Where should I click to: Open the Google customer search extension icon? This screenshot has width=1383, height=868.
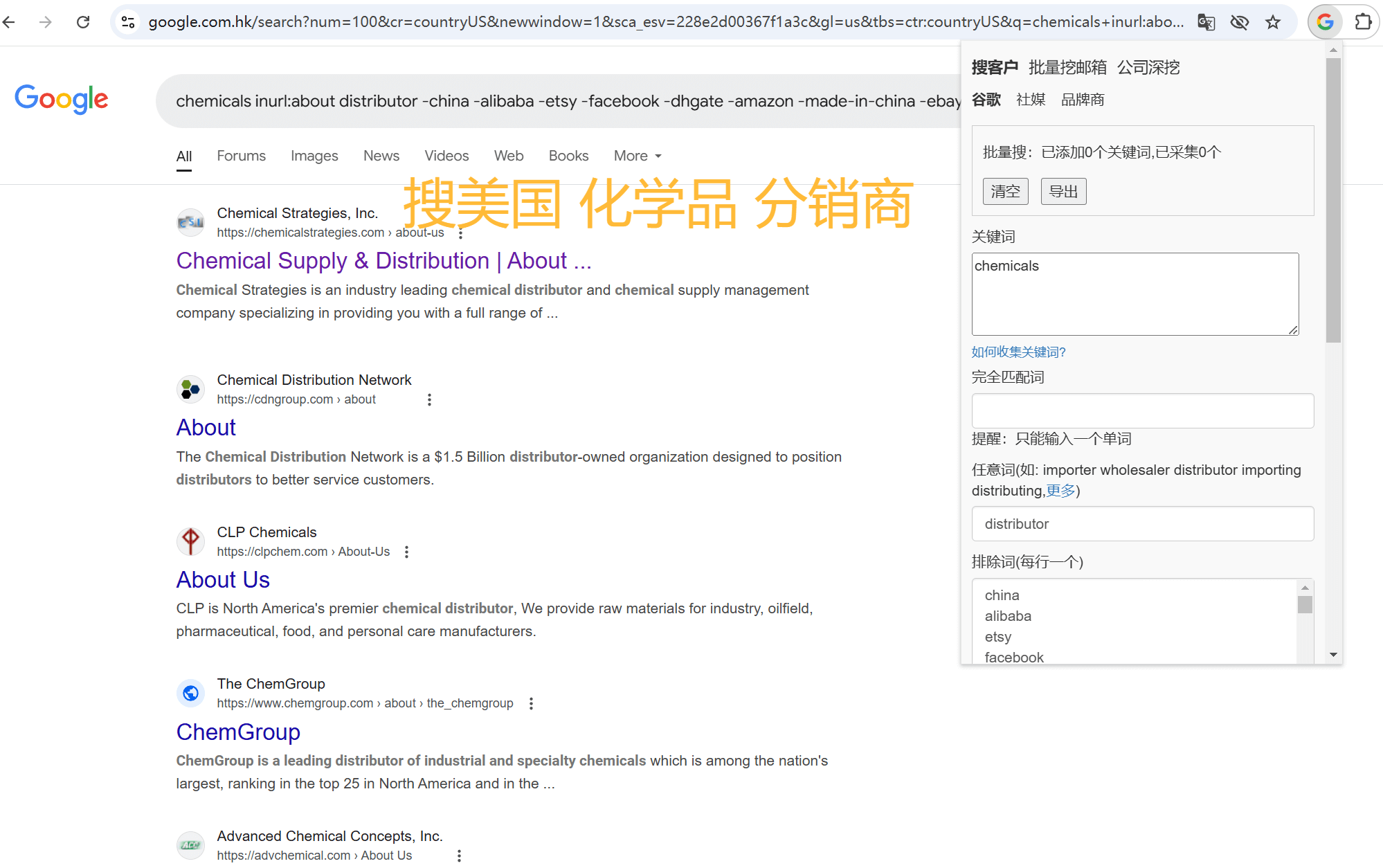tap(1325, 22)
